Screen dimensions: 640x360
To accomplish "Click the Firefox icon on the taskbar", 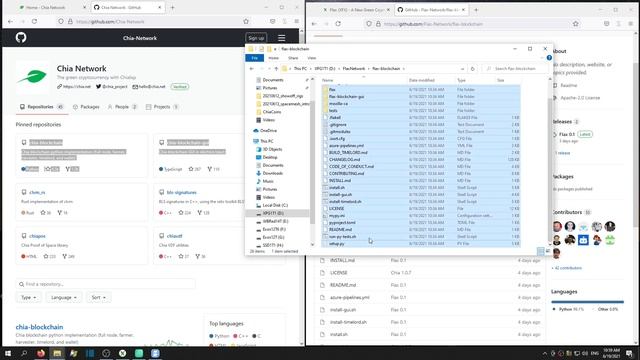I will tap(41, 353).
